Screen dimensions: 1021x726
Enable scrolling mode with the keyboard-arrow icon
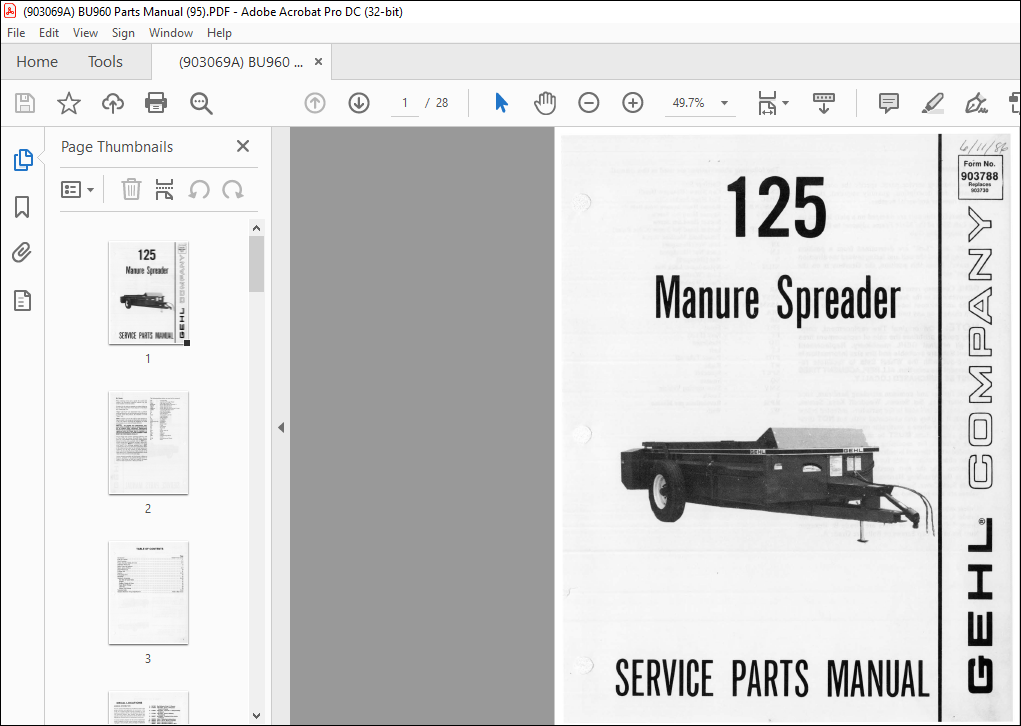coord(824,103)
